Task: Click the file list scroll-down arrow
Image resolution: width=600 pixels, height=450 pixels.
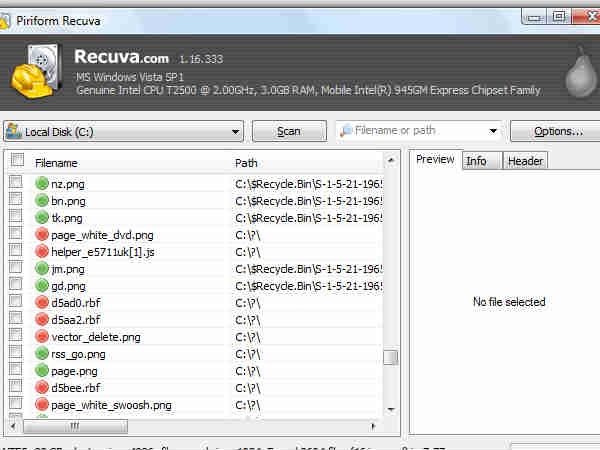Action: pos(391,409)
